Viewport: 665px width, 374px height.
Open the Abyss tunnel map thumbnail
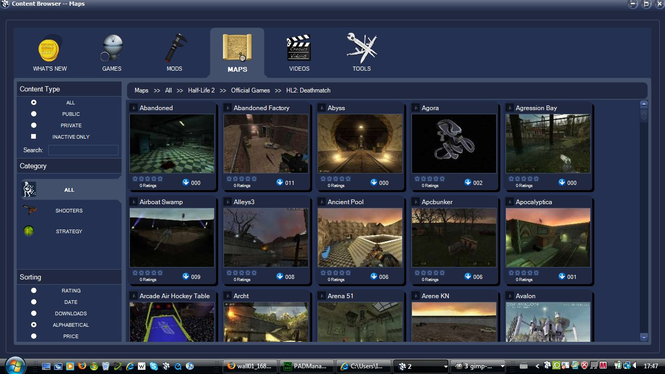coord(360,143)
